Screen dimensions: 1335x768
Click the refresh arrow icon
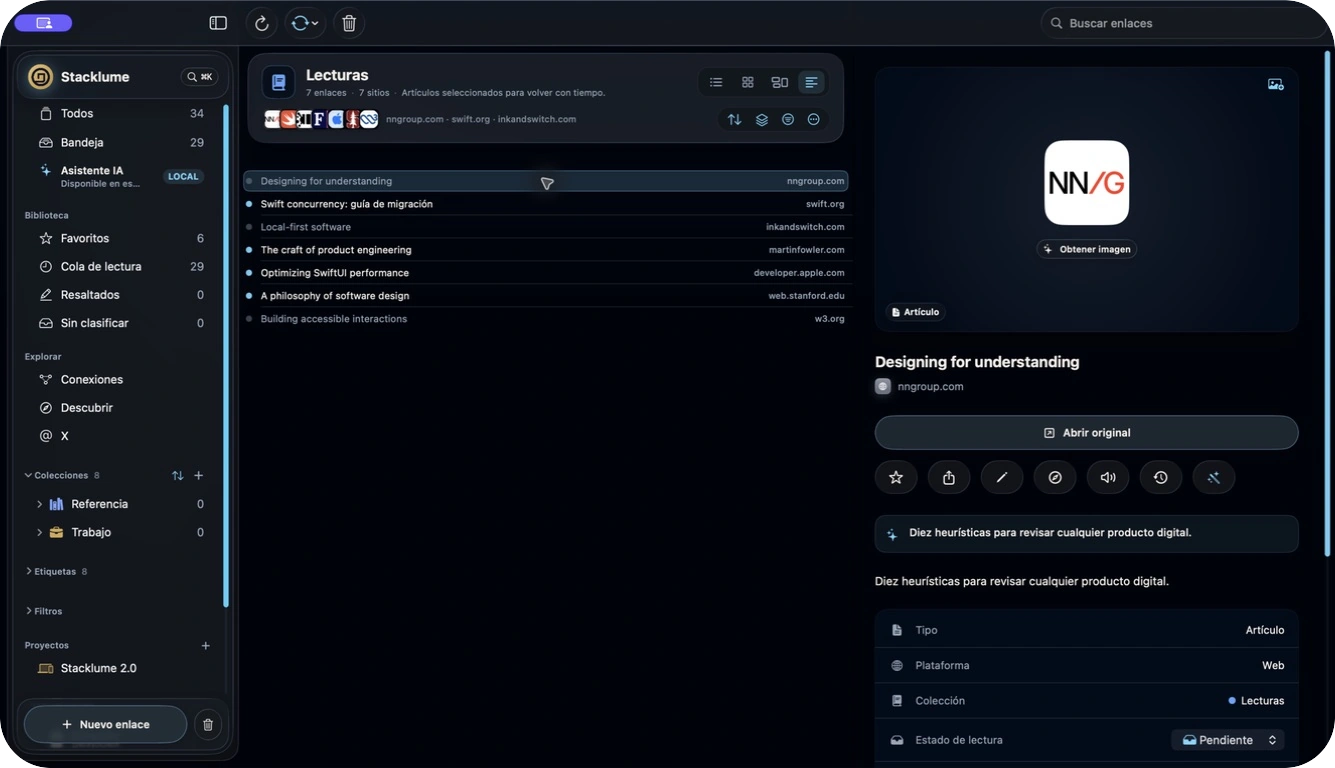[261, 23]
